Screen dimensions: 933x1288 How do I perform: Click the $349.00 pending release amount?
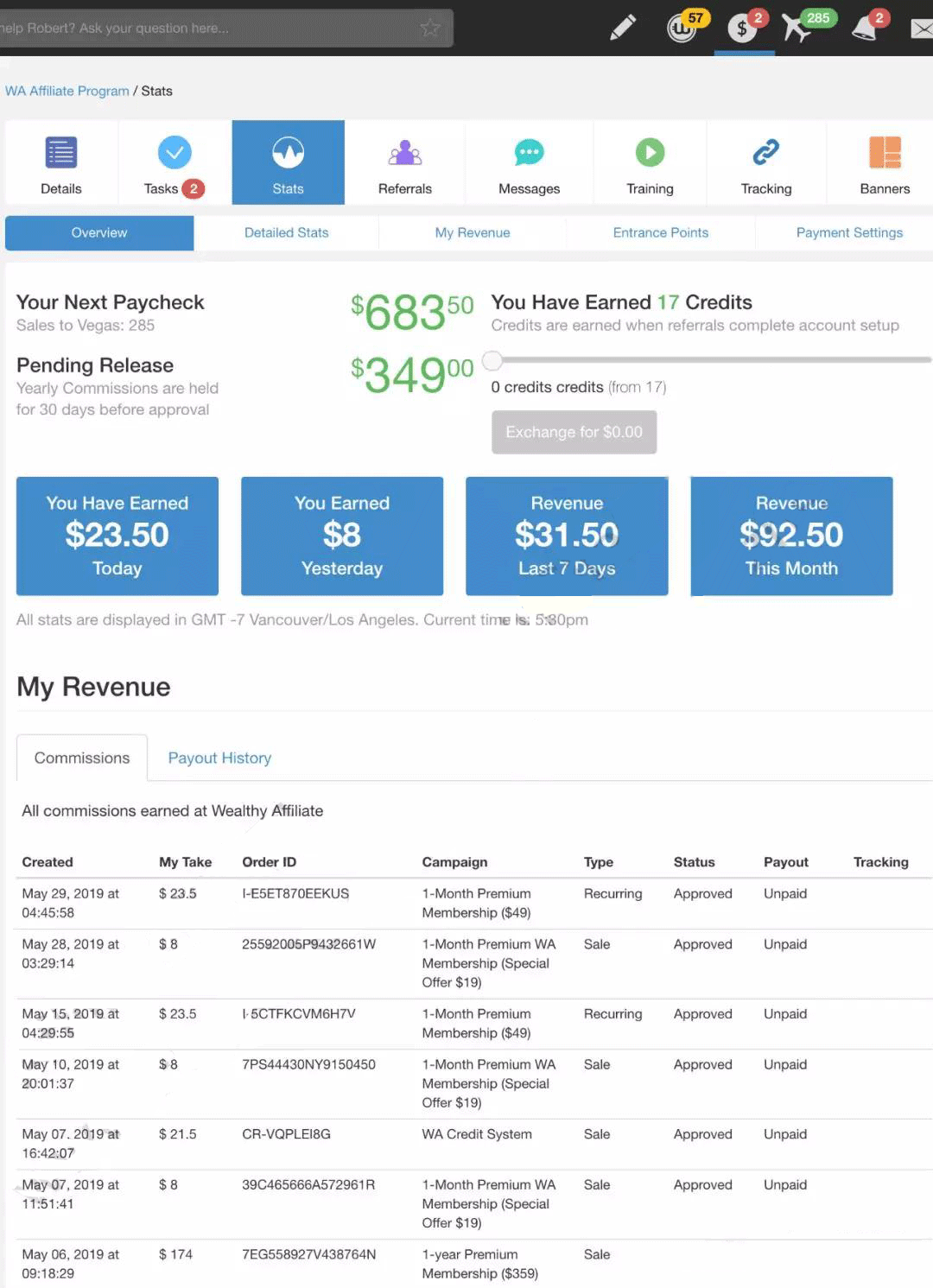point(412,374)
